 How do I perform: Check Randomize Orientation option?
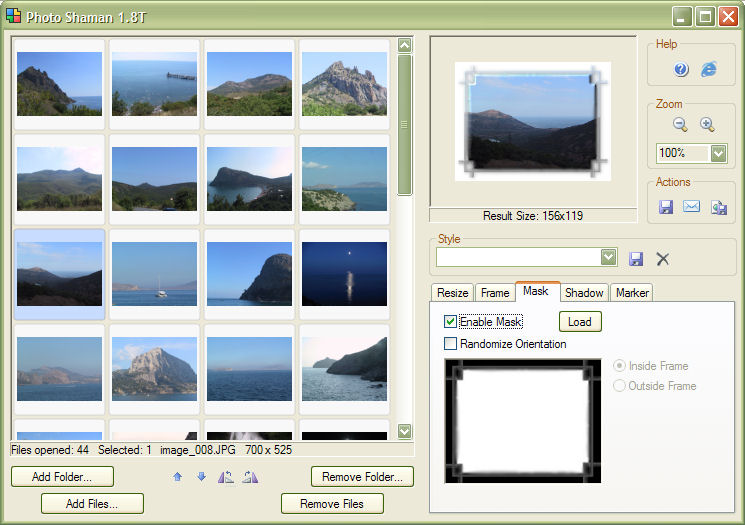click(x=450, y=344)
